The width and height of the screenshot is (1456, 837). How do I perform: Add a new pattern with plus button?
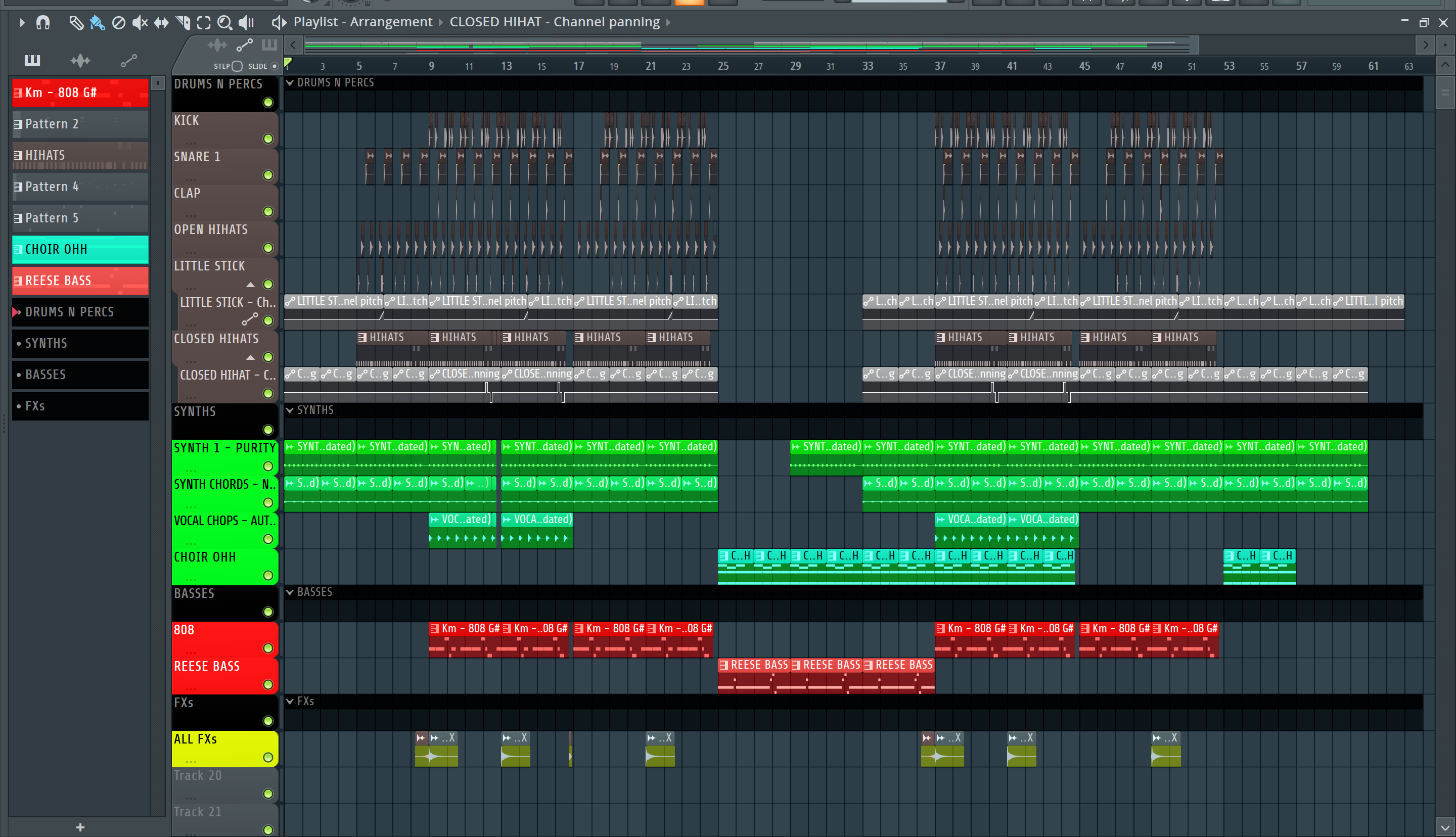click(80, 827)
